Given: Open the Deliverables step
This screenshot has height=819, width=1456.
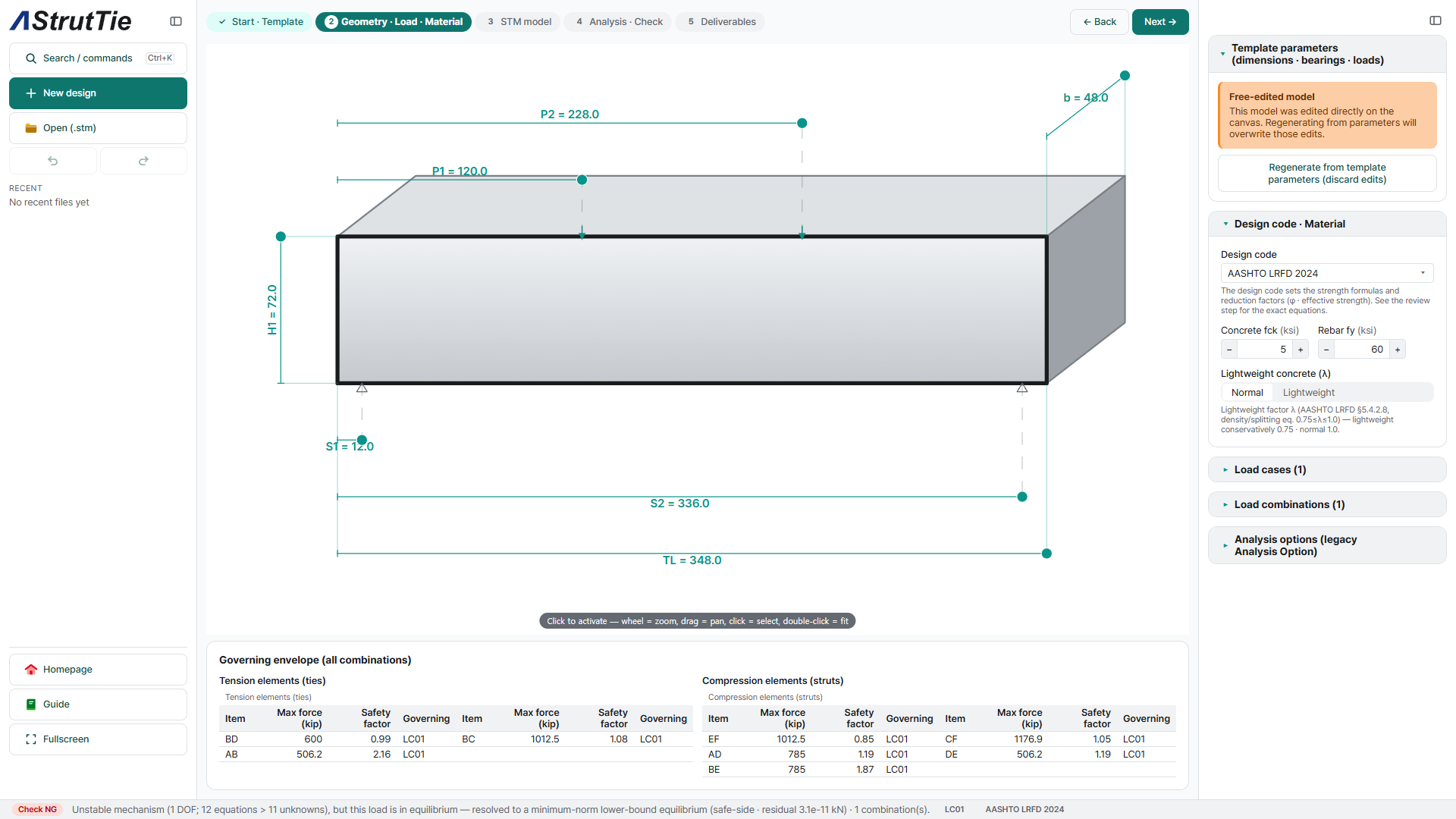Looking at the screenshot, I should click(721, 22).
